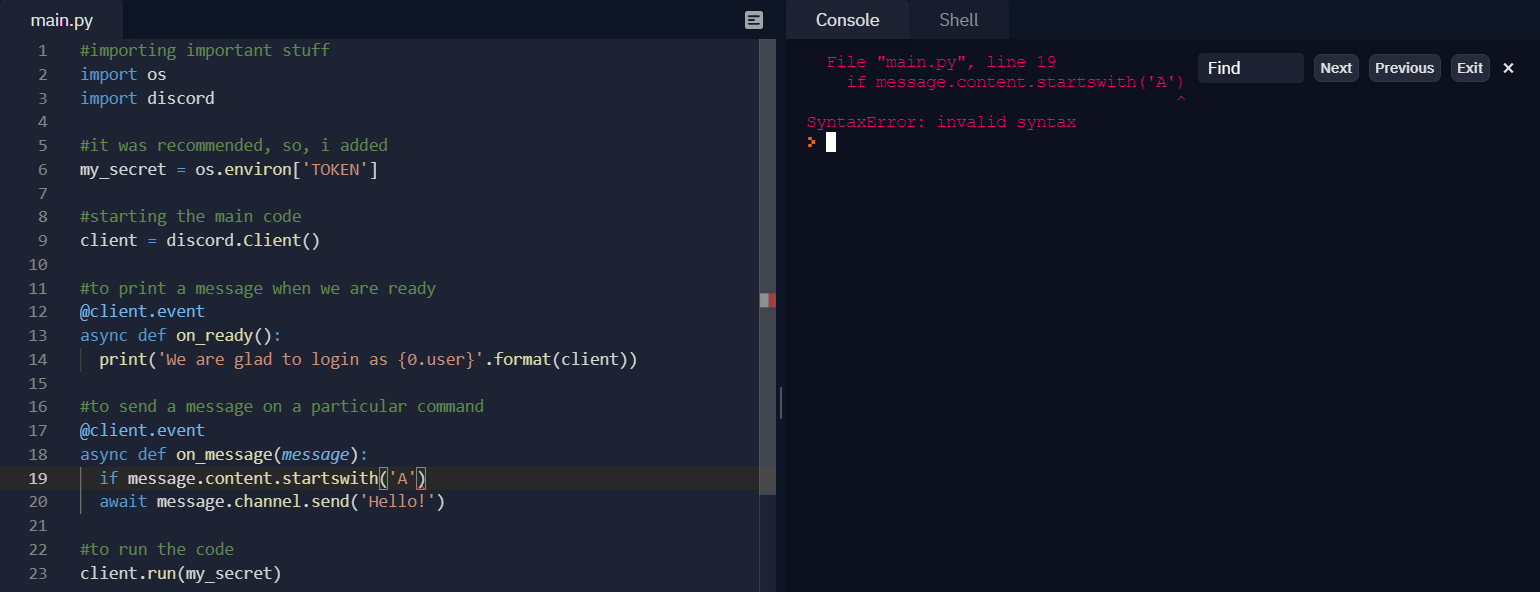Click the 'async def on_ready():' line
The height and width of the screenshot is (592, 1540).
(x=180, y=335)
